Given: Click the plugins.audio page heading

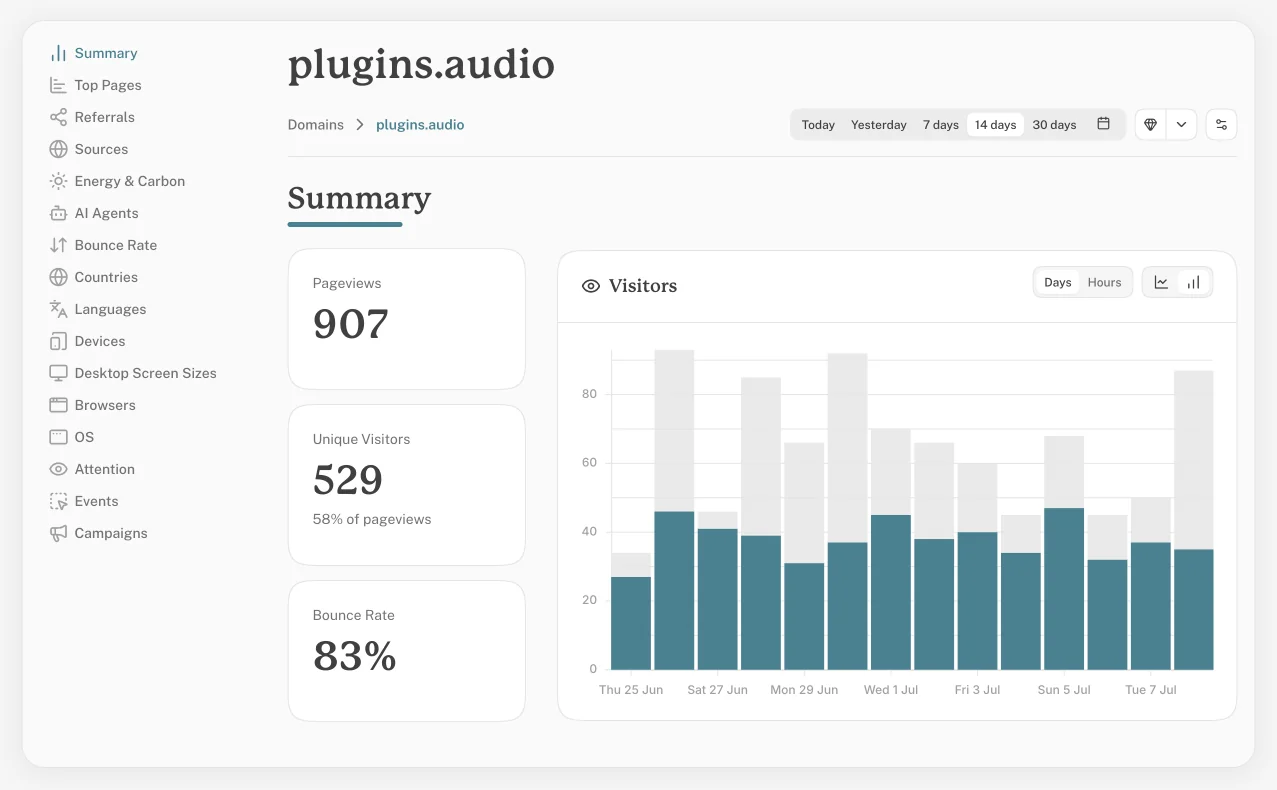Looking at the screenshot, I should 421,66.
